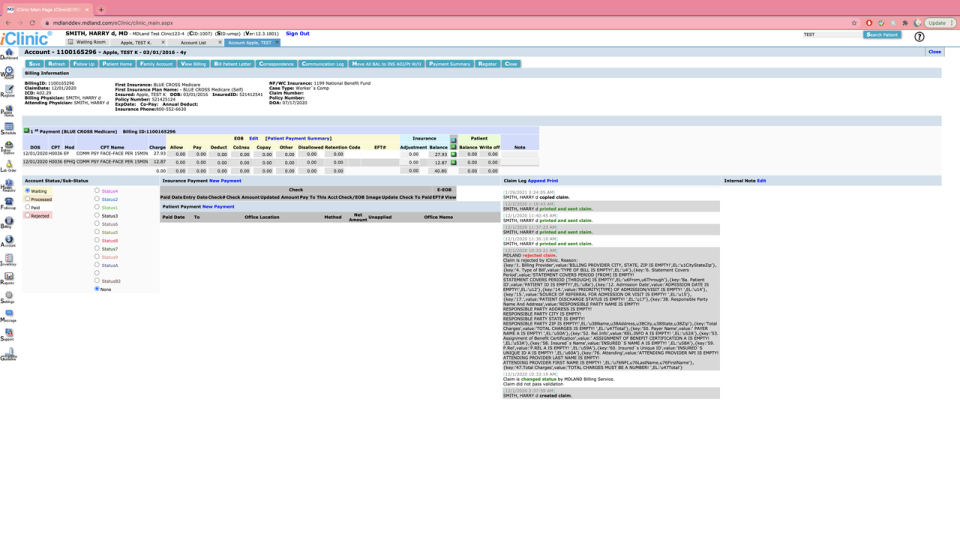Image resolution: width=960 pixels, height=540 pixels.
Task: Open the Lab Order sidebar icon
Action: tap(9, 166)
